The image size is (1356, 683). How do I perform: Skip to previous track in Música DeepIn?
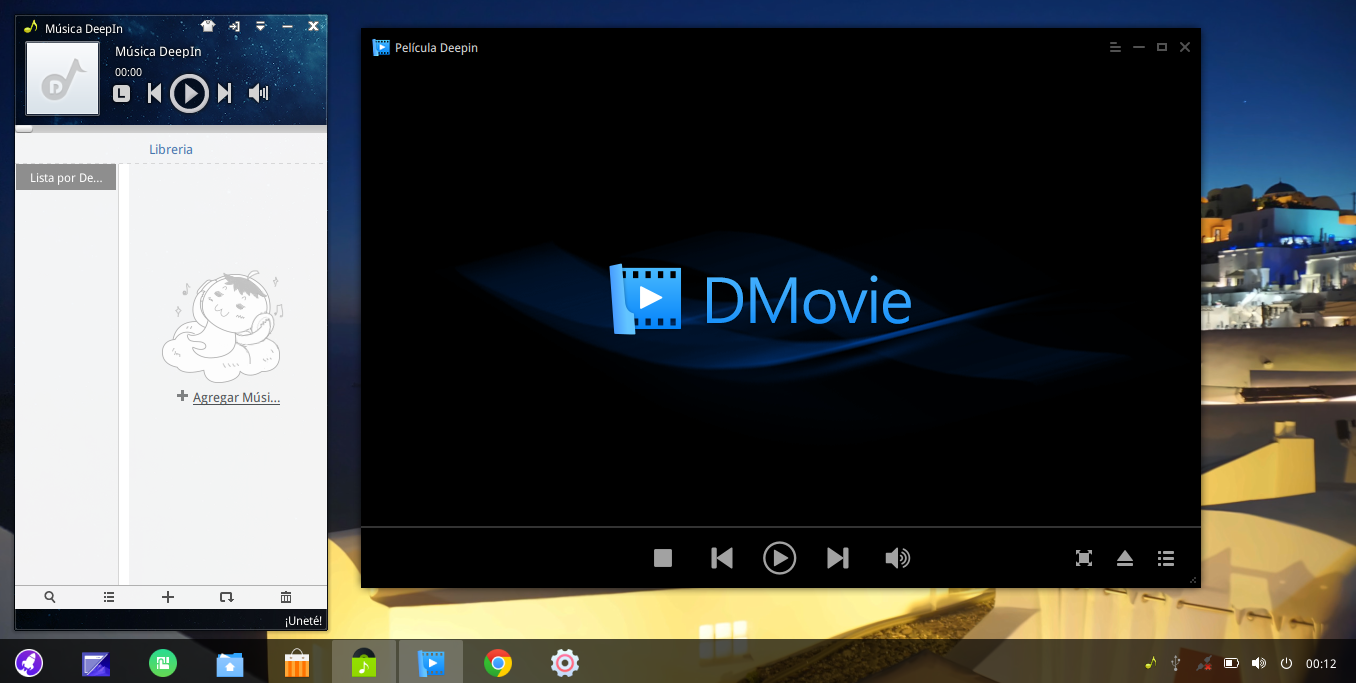(x=154, y=93)
